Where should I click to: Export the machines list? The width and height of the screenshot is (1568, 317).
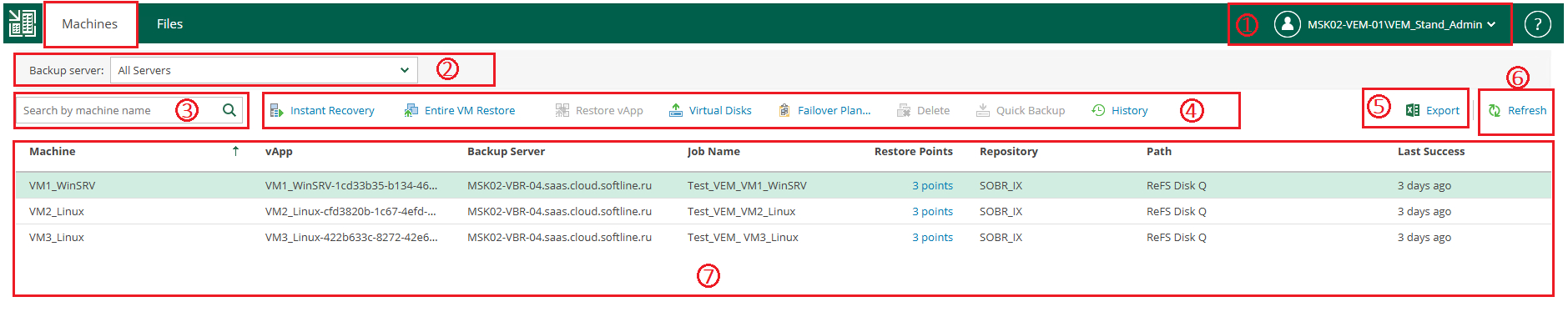point(1433,110)
